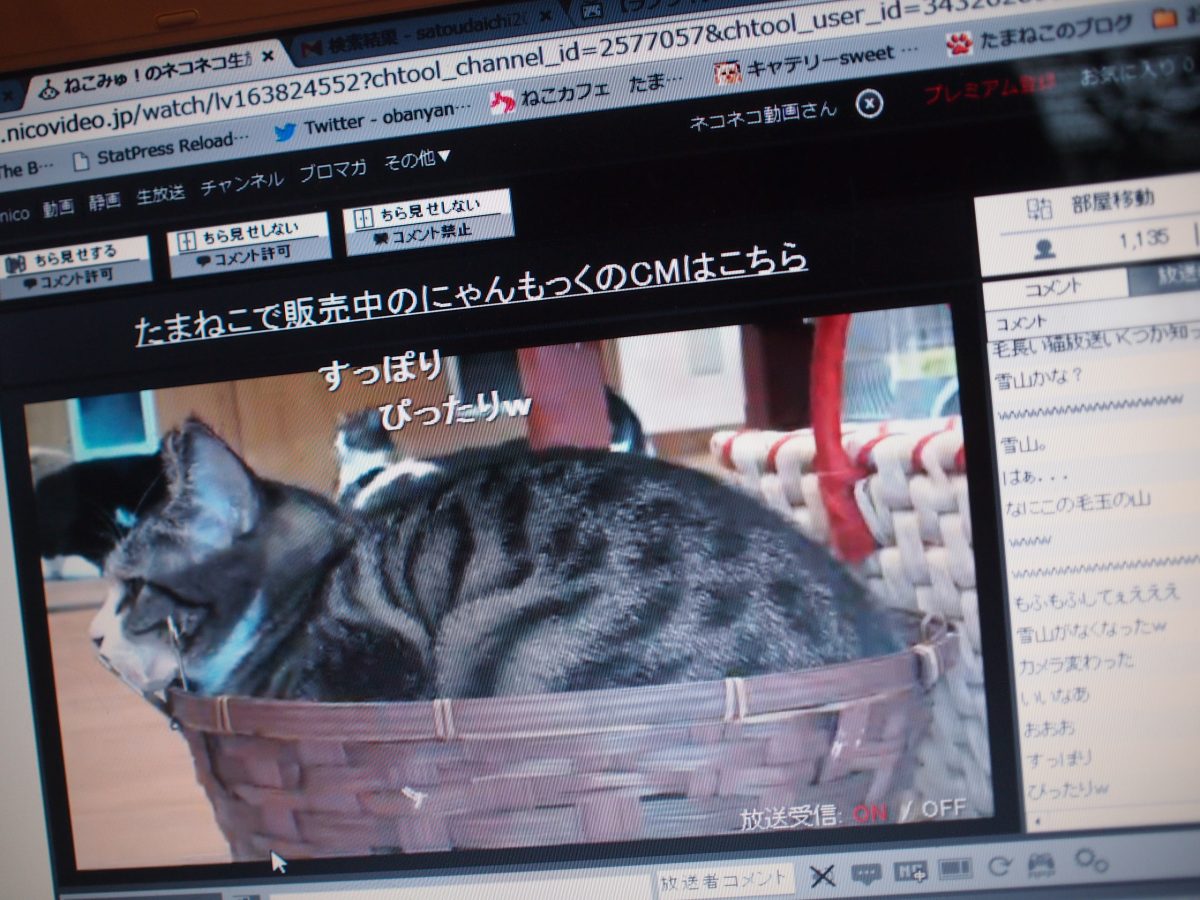Click the すっぽり comment in the list
Viewport: 1200px width, 900px height.
(1058, 759)
